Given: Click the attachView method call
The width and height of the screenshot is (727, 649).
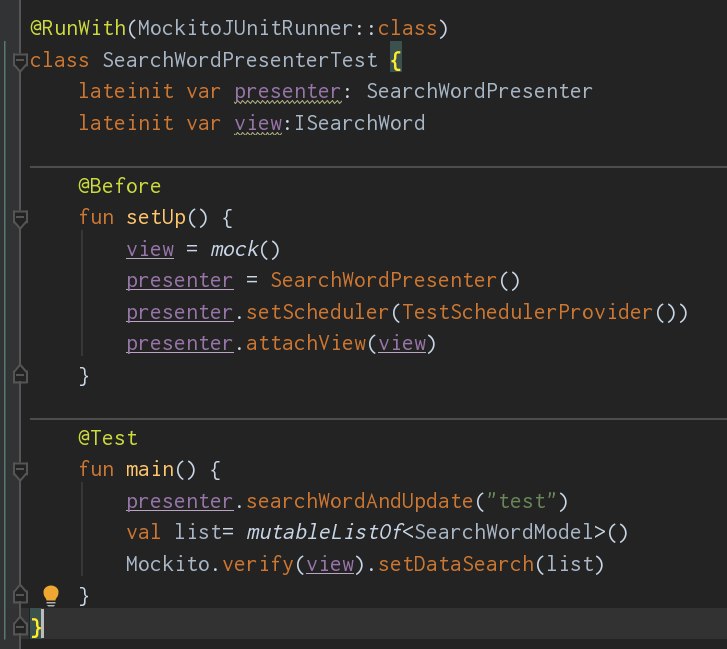Looking at the screenshot, I should (x=306, y=344).
